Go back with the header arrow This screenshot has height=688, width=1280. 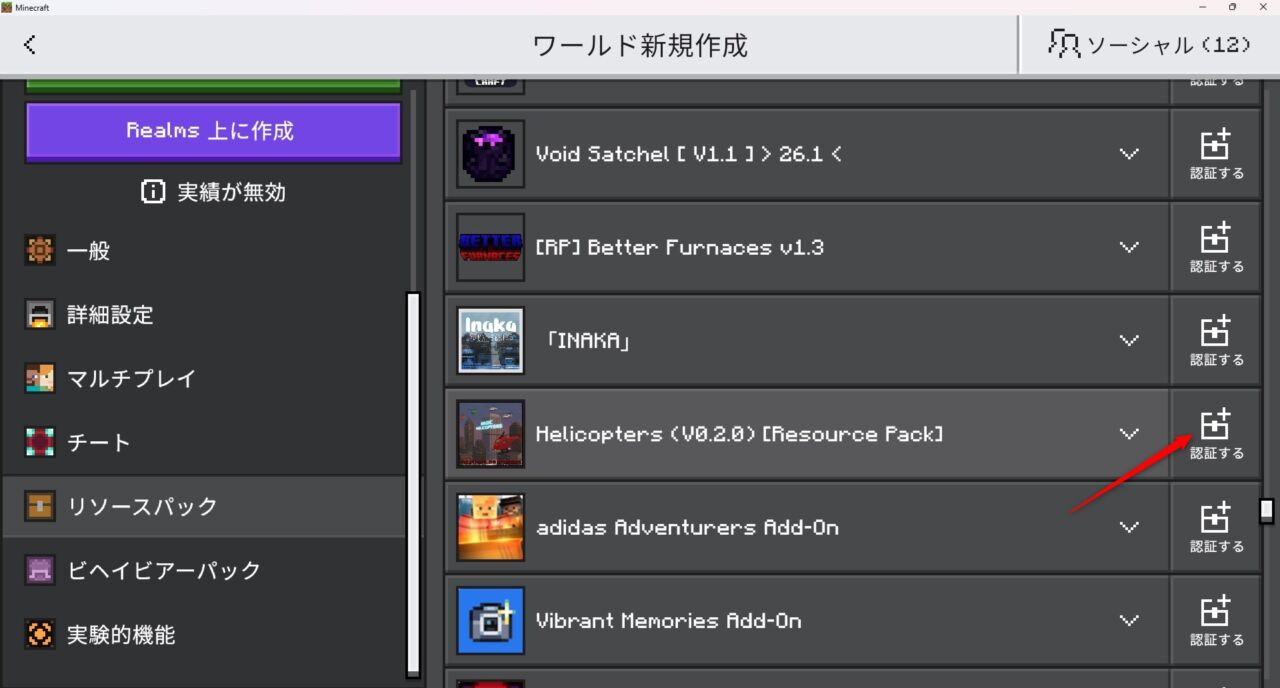[x=30, y=44]
